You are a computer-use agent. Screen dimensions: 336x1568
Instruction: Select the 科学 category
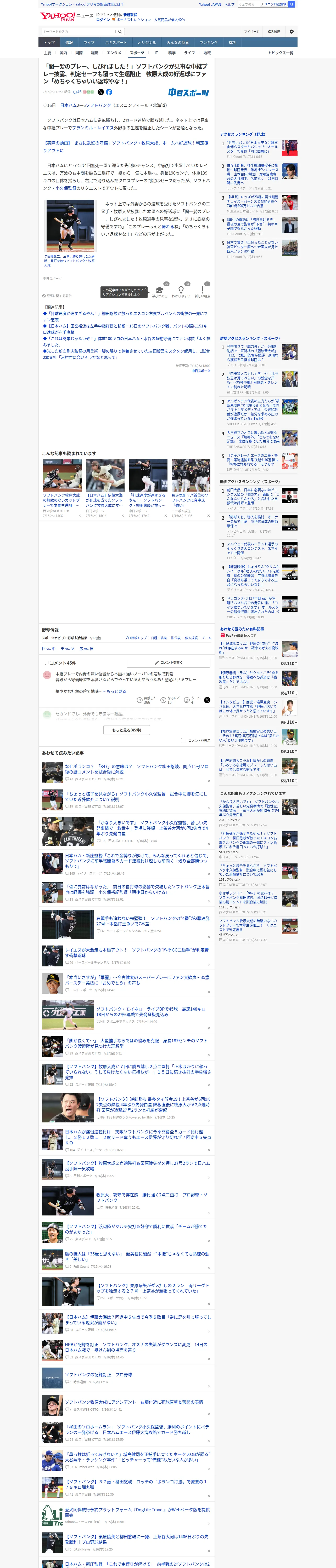tap(172, 53)
